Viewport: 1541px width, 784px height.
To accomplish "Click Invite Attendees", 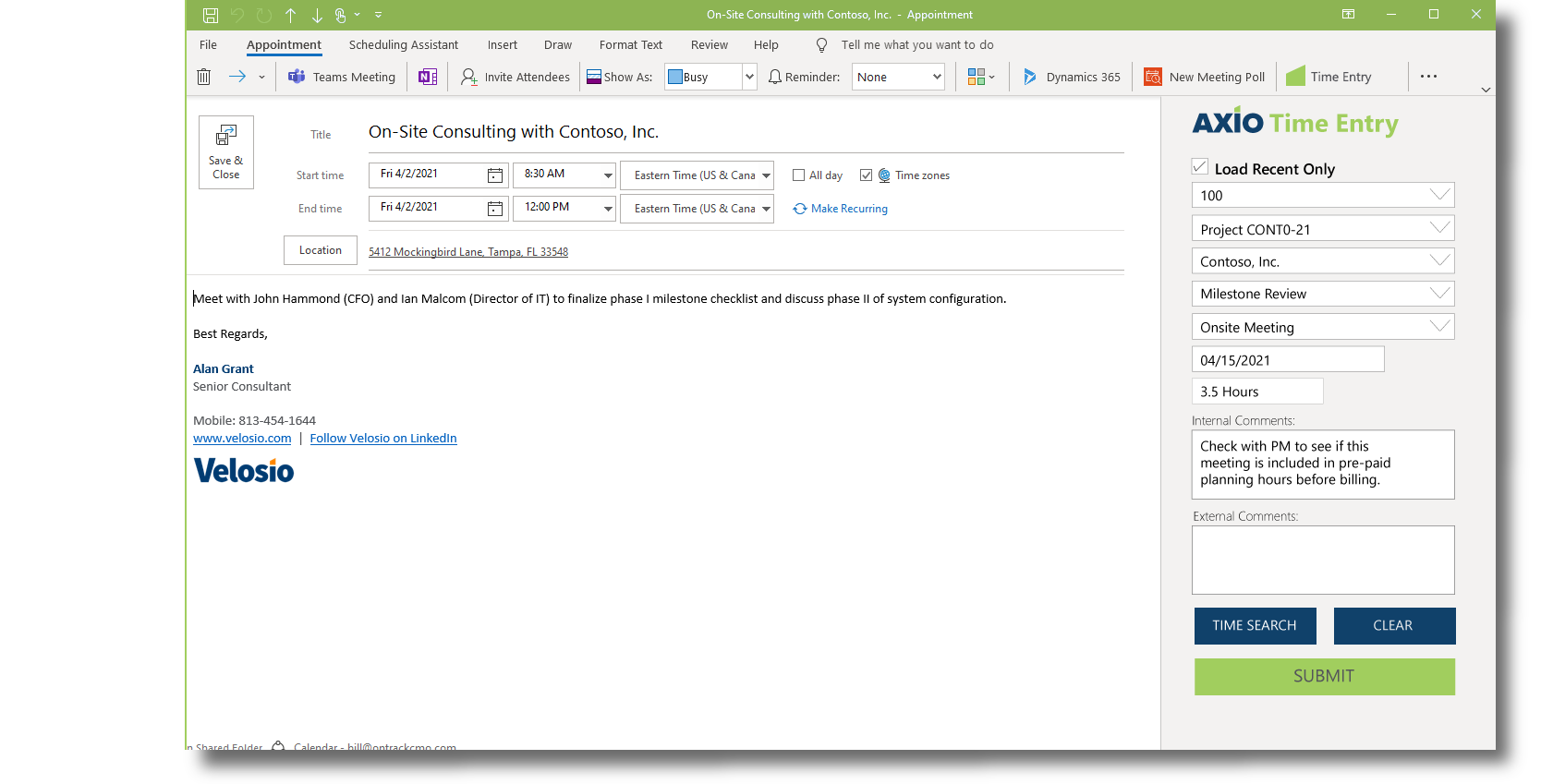I will click(516, 77).
